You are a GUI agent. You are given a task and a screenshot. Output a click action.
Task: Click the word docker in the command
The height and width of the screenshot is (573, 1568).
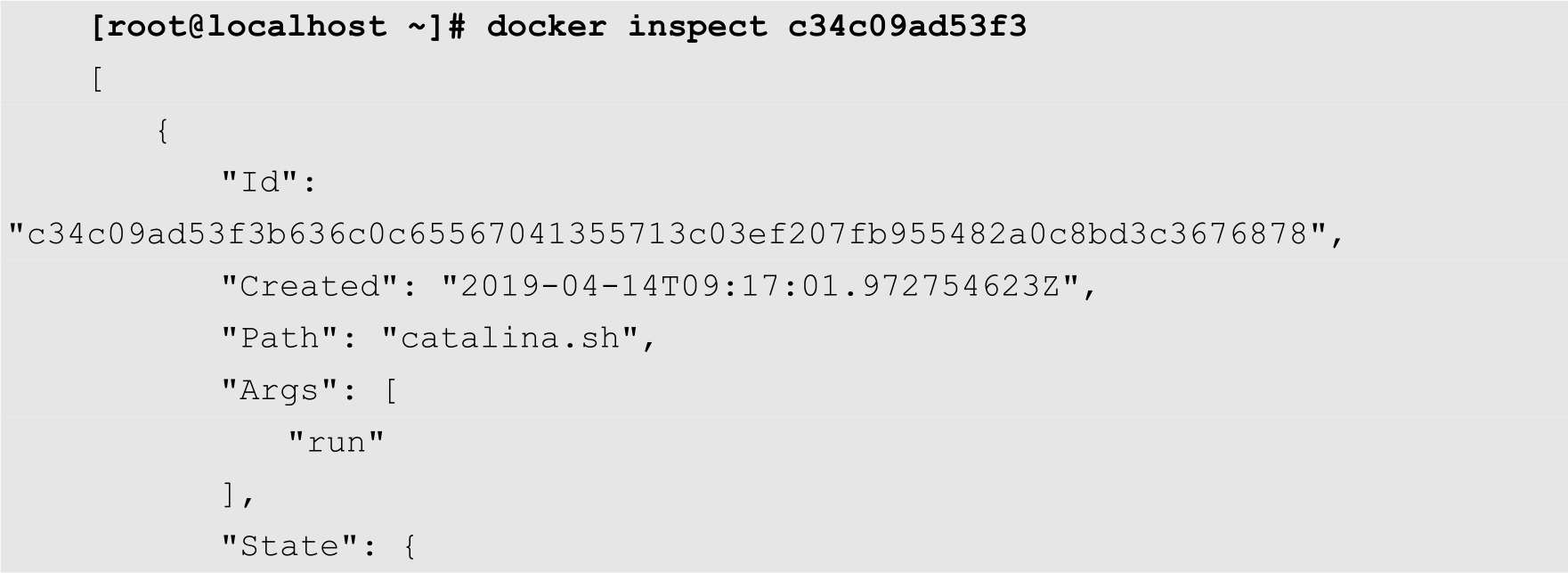(546, 27)
